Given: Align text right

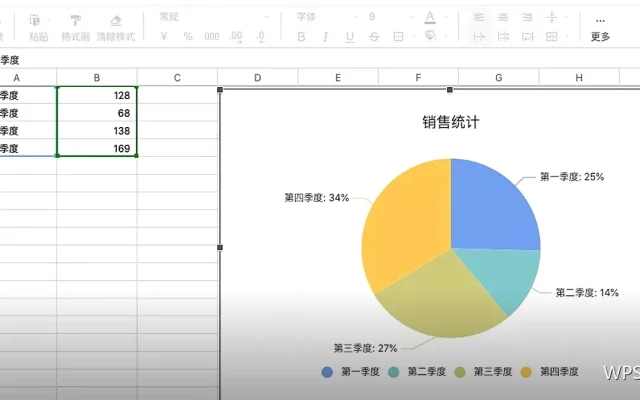Looking at the screenshot, I should tap(527, 17).
